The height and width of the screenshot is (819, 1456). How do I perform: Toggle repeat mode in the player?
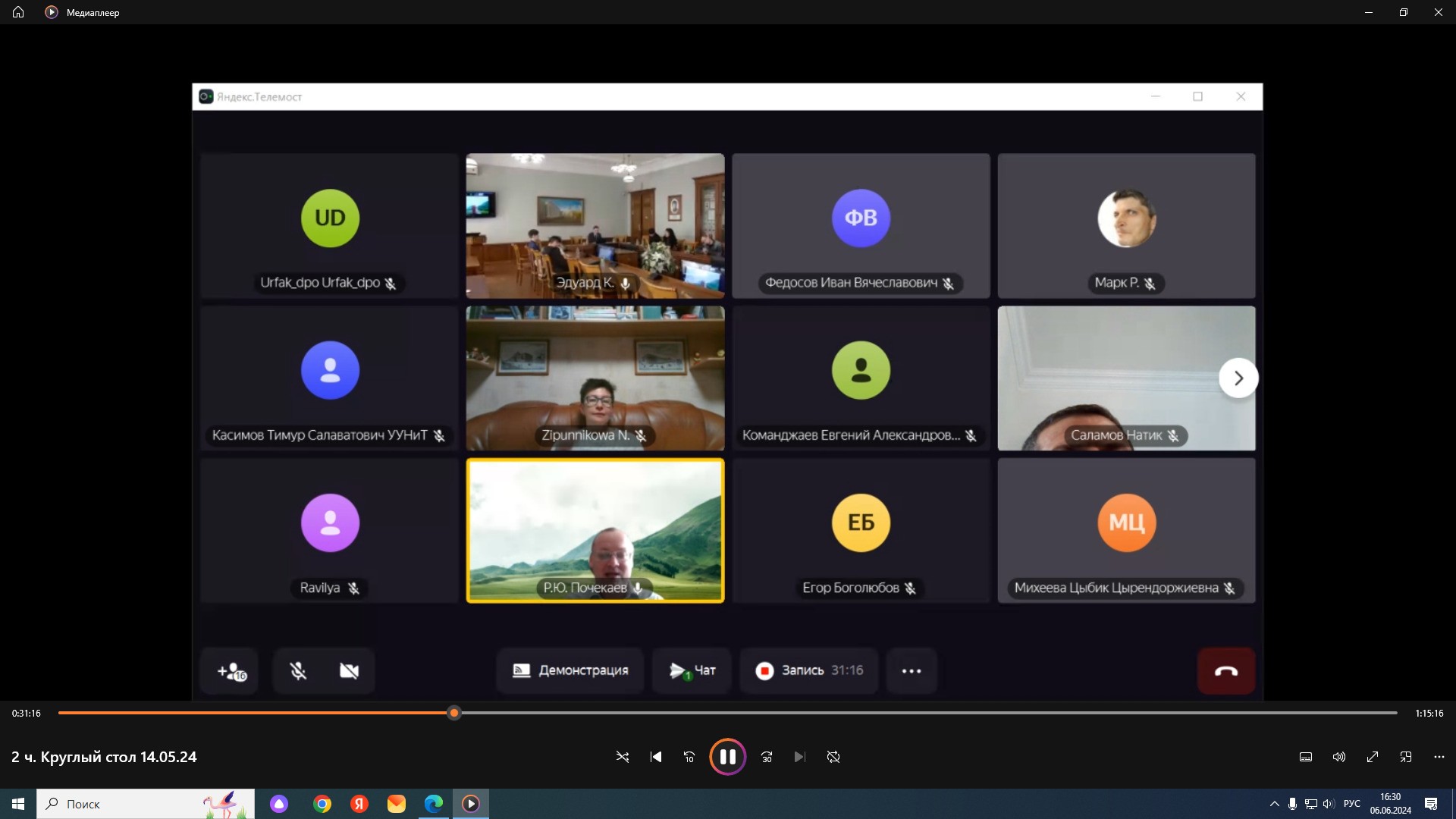[x=833, y=757]
